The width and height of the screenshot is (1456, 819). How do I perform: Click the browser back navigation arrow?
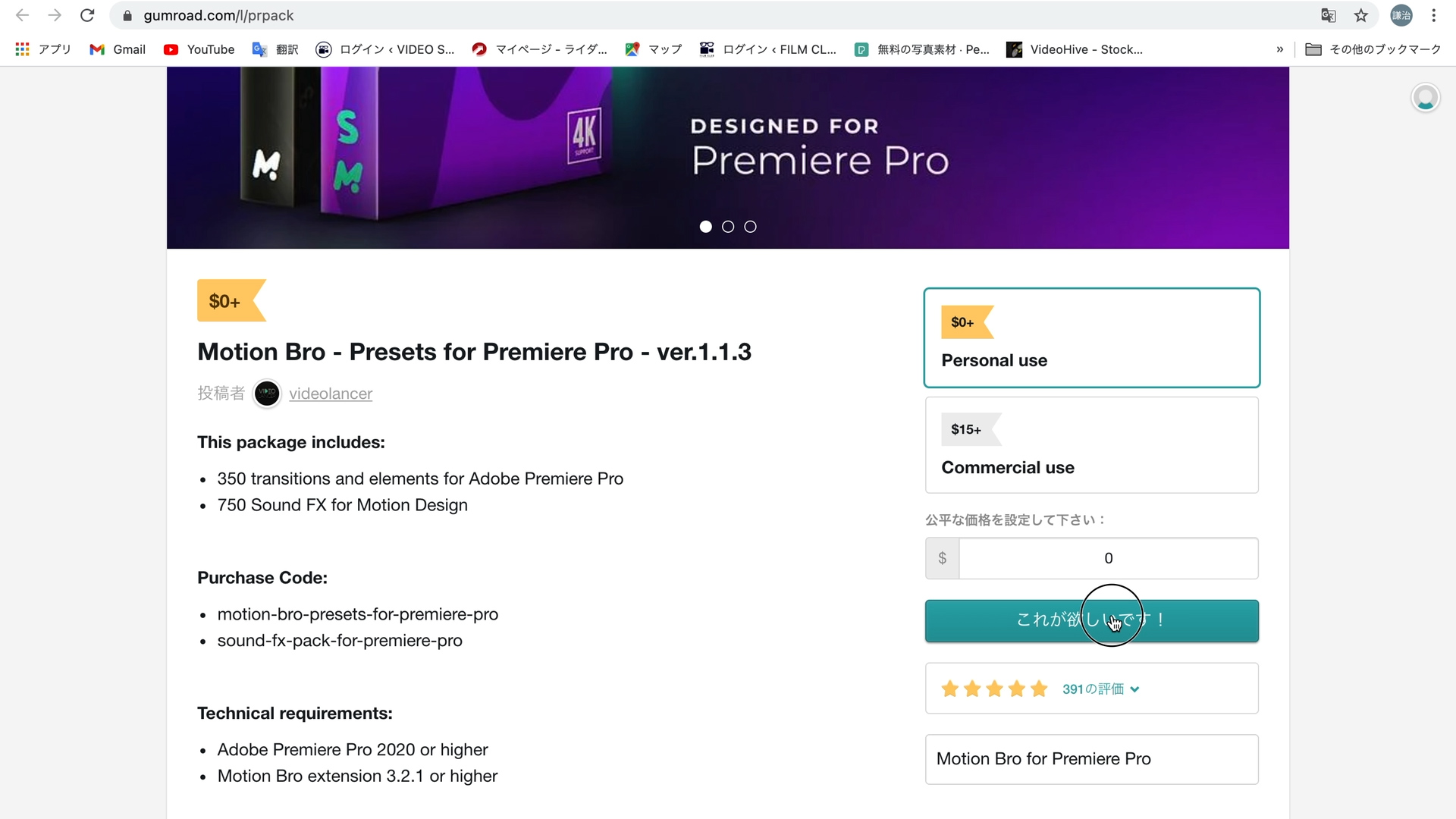[x=22, y=16]
